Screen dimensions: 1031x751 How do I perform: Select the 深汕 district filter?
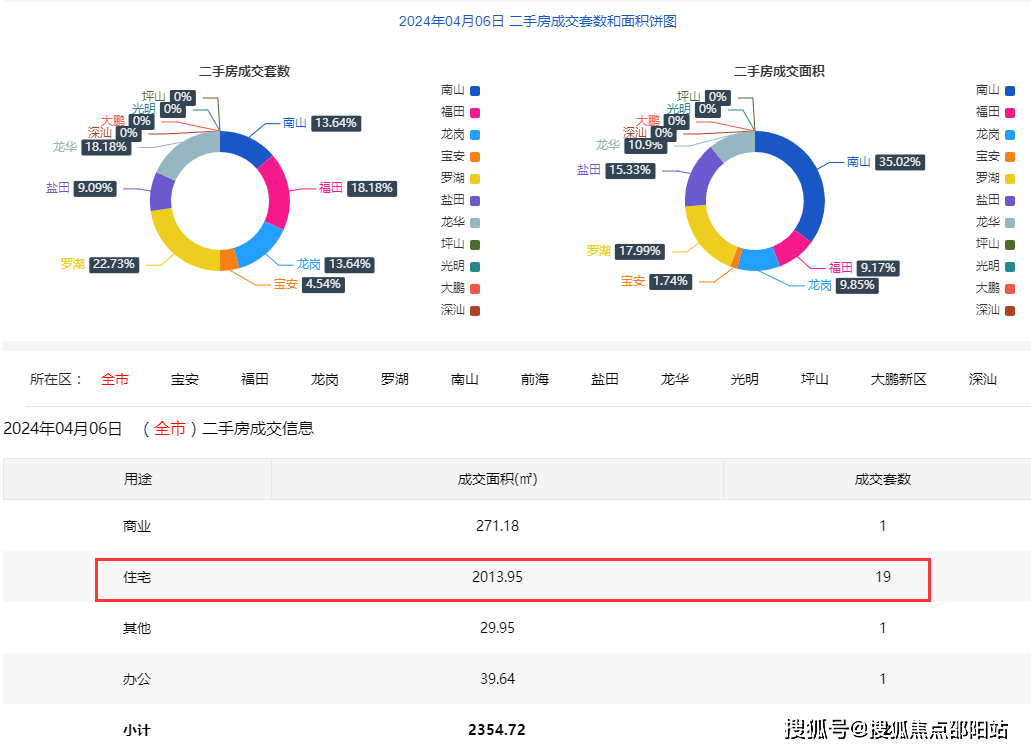[983, 379]
